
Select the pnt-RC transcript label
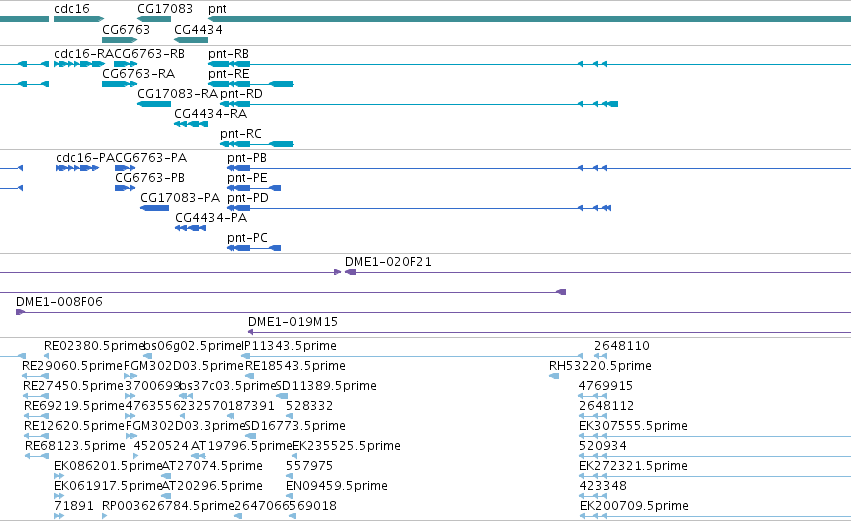(x=241, y=134)
